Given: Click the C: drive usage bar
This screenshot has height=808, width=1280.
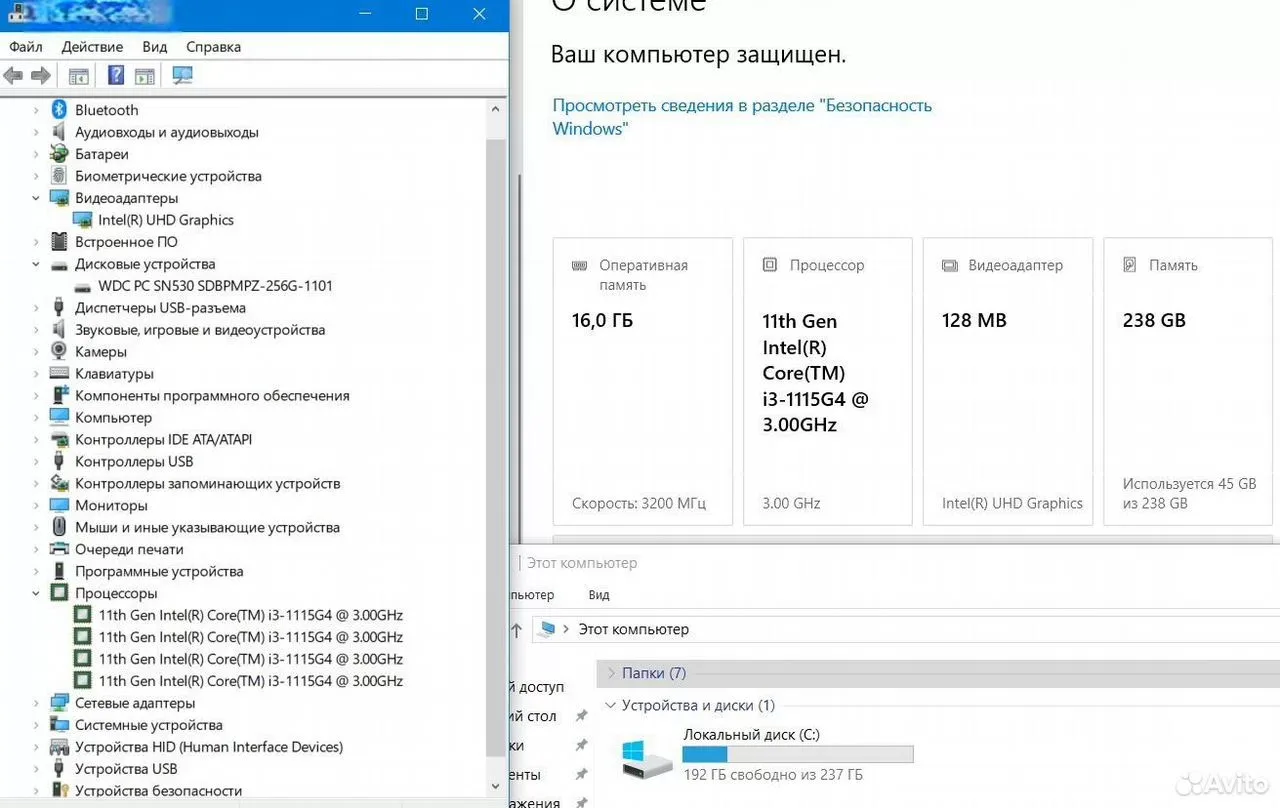Looking at the screenshot, I should pyautogui.click(x=798, y=754).
